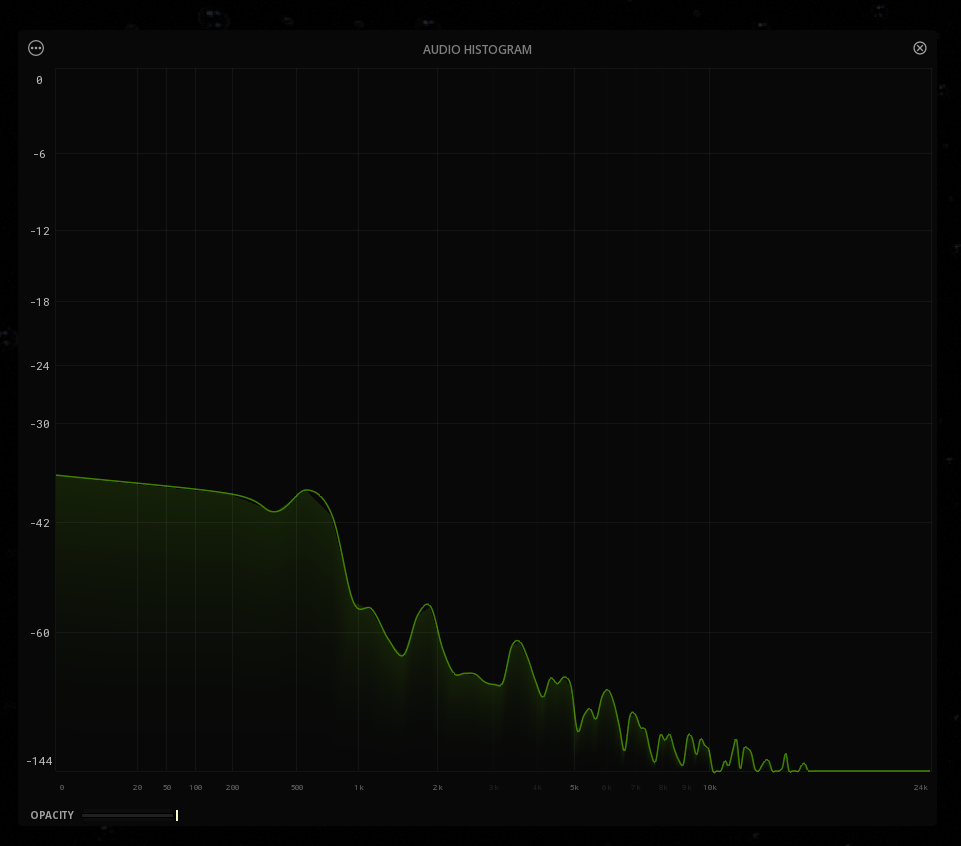Select the 24k frequency label
This screenshot has width=961, height=846.
tap(920, 788)
